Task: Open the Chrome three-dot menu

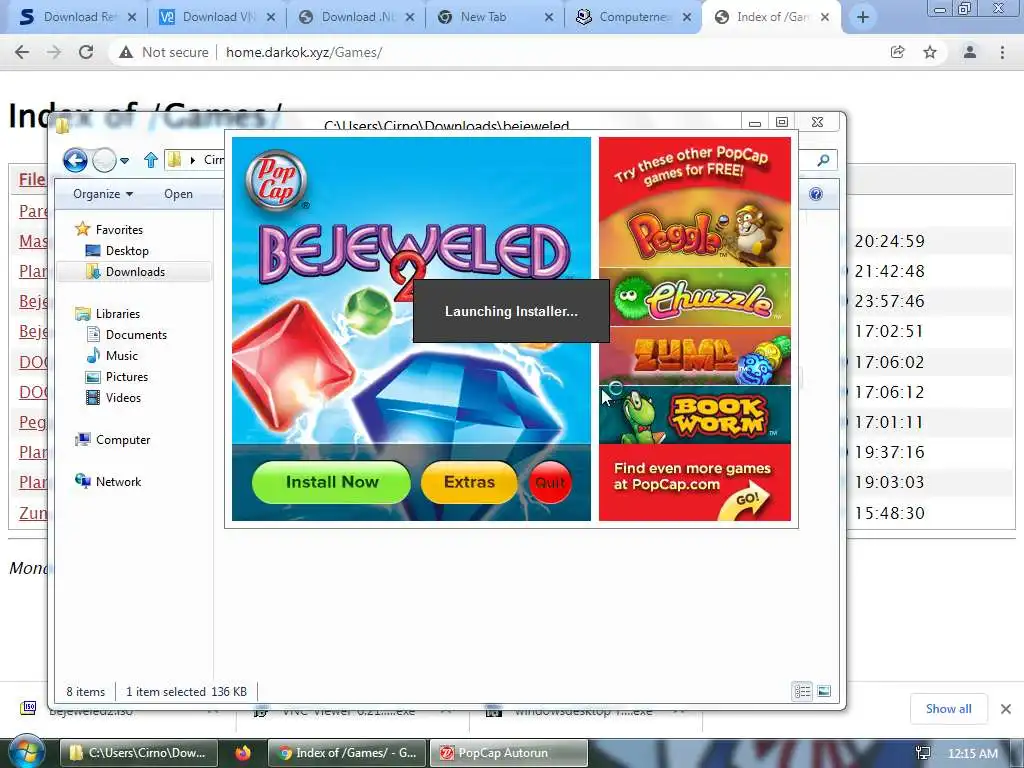Action: coord(1002,52)
